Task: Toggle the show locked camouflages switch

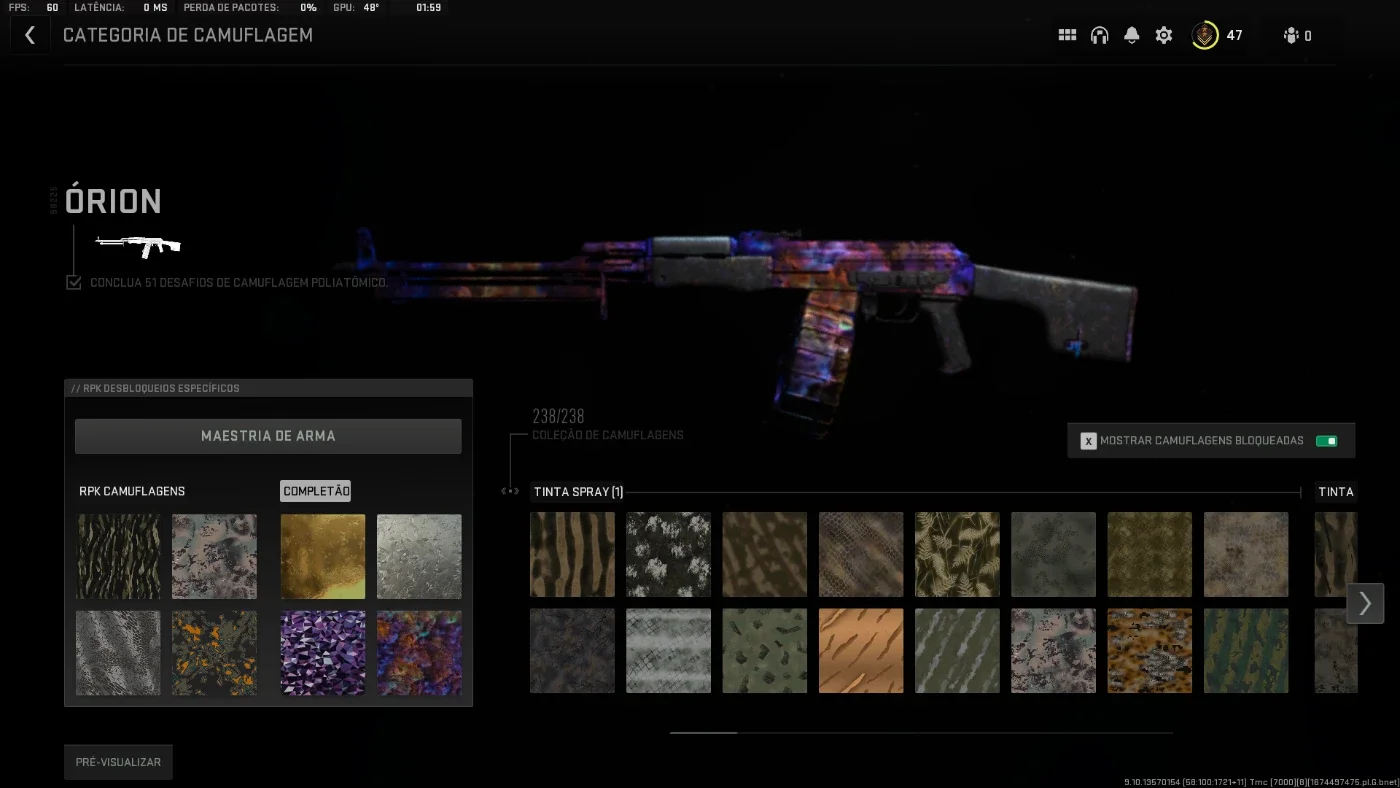Action: click(x=1326, y=441)
